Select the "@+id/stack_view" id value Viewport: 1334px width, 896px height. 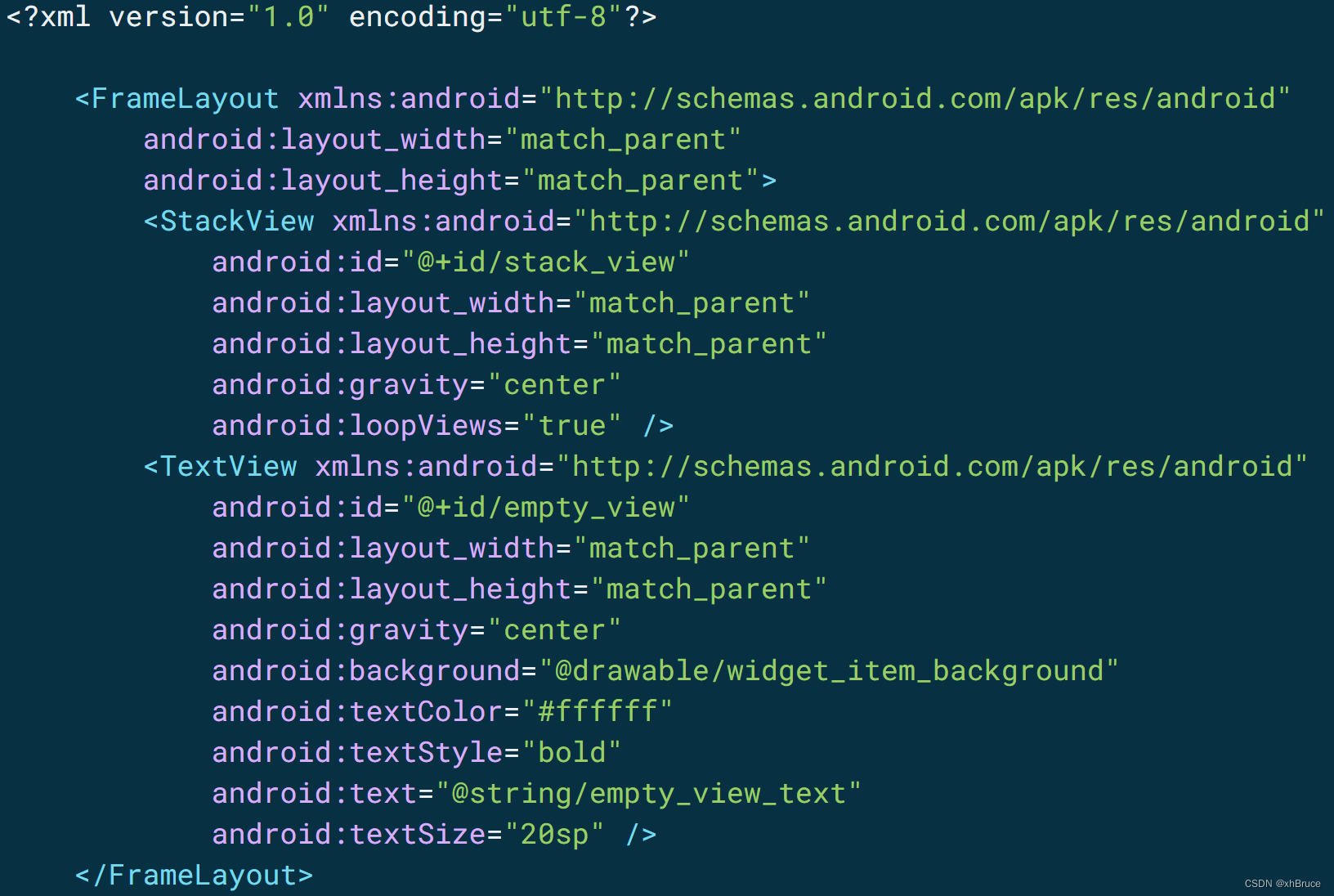(x=545, y=262)
